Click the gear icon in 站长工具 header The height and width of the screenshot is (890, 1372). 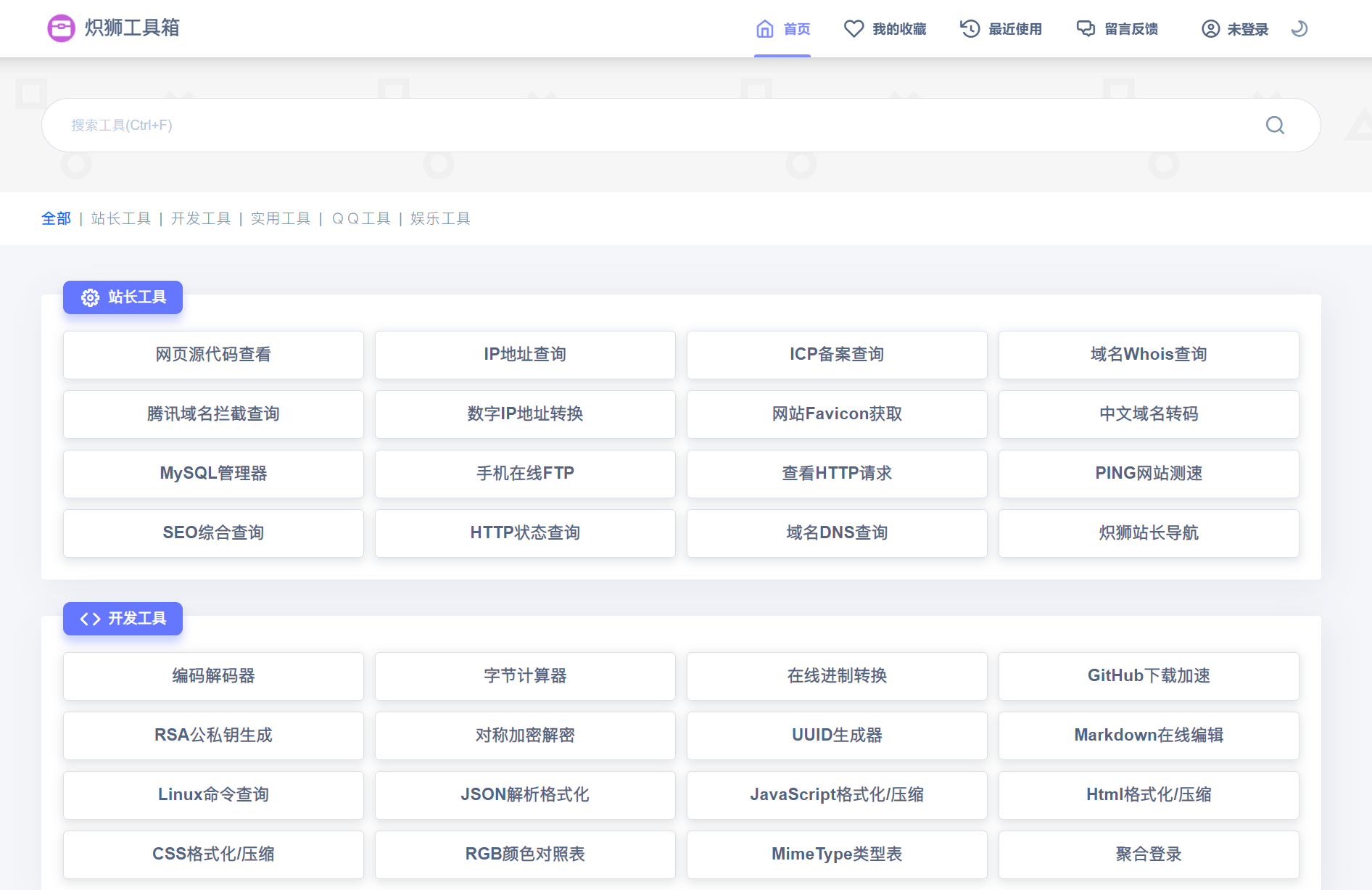pyautogui.click(x=90, y=297)
